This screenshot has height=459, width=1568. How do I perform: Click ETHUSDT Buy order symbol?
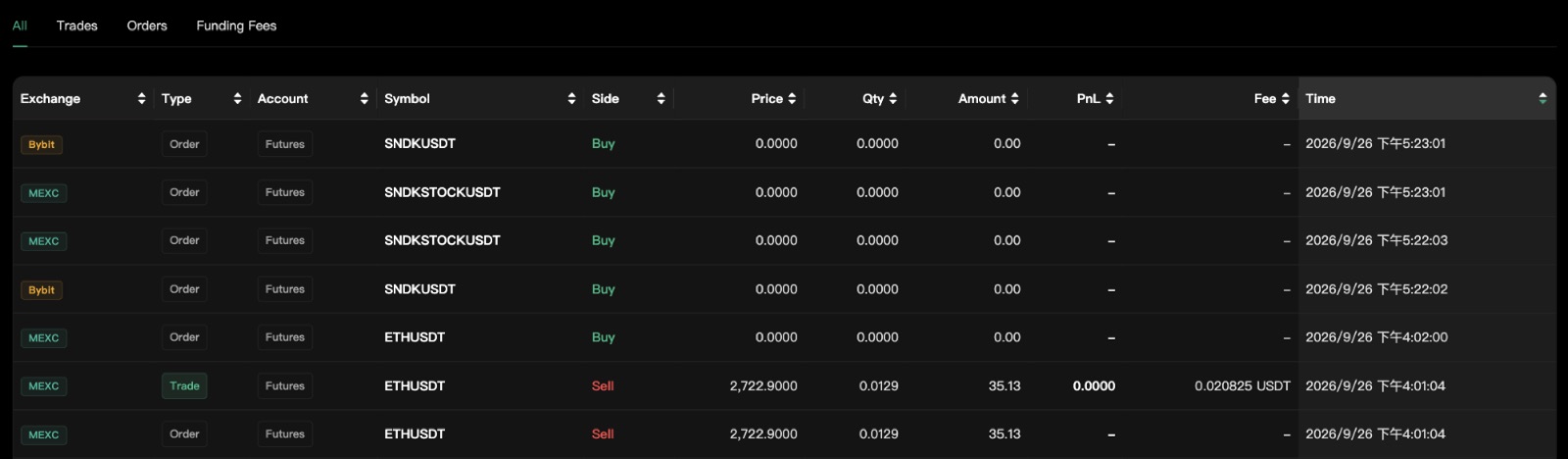[x=415, y=336]
